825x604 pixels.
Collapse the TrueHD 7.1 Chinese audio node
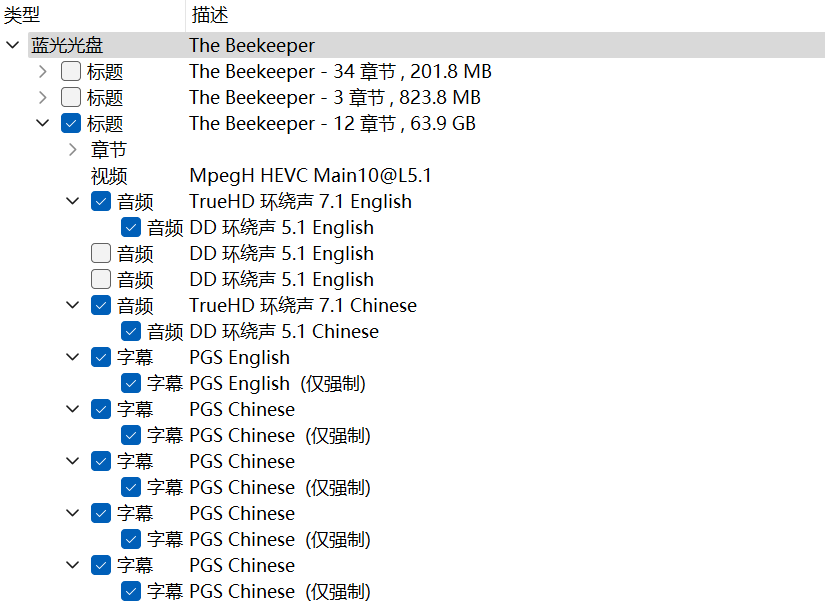[x=73, y=306]
